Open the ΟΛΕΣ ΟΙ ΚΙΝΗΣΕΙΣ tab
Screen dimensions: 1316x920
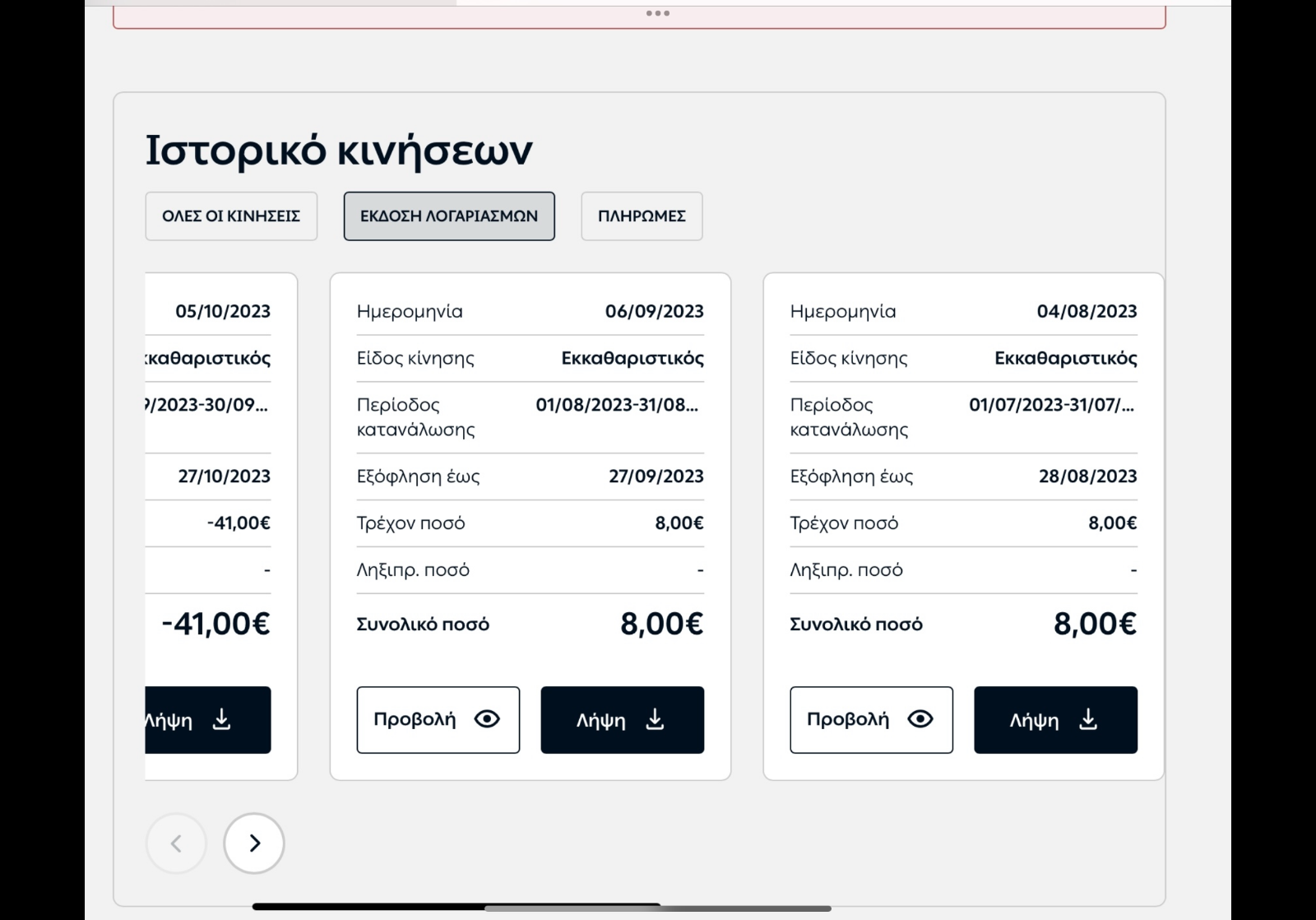click(x=231, y=216)
